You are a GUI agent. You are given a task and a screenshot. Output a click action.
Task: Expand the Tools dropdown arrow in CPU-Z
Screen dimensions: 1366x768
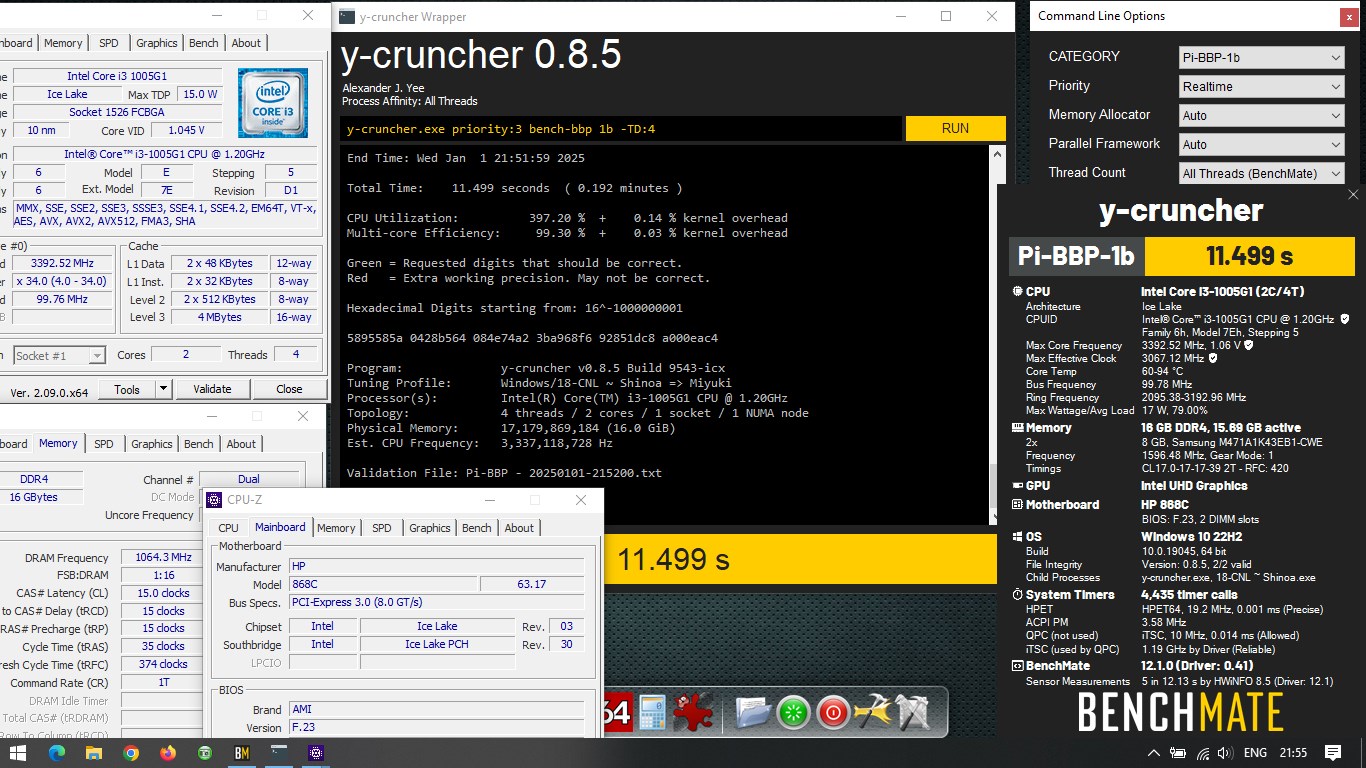[x=164, y=389]
